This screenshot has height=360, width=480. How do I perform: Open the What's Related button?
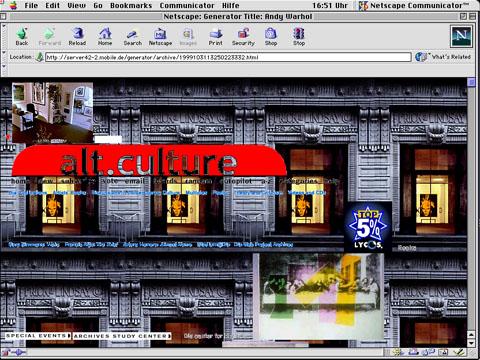point(443,57)
